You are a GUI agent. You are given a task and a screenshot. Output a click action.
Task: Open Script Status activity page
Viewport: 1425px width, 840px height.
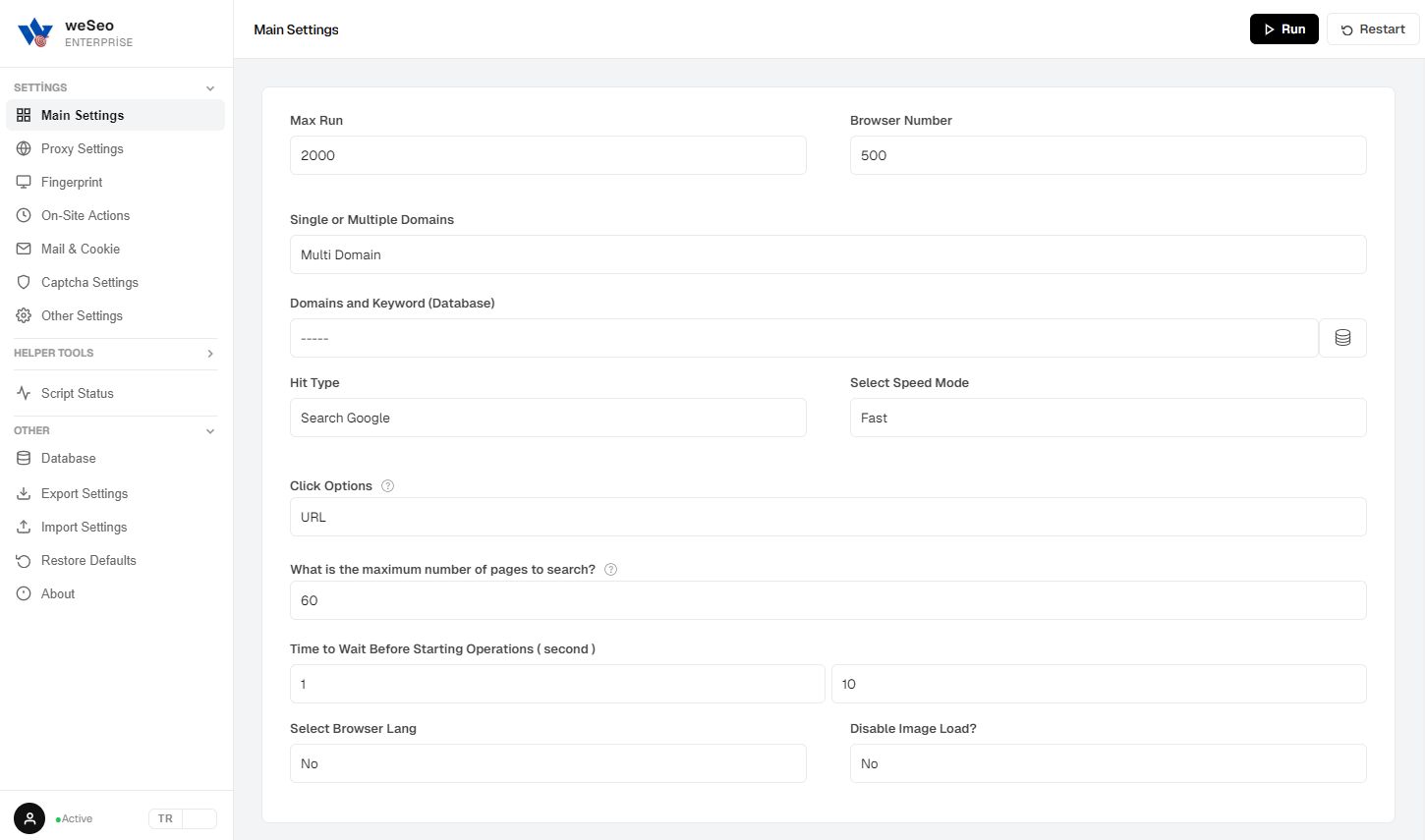point(77,394)
